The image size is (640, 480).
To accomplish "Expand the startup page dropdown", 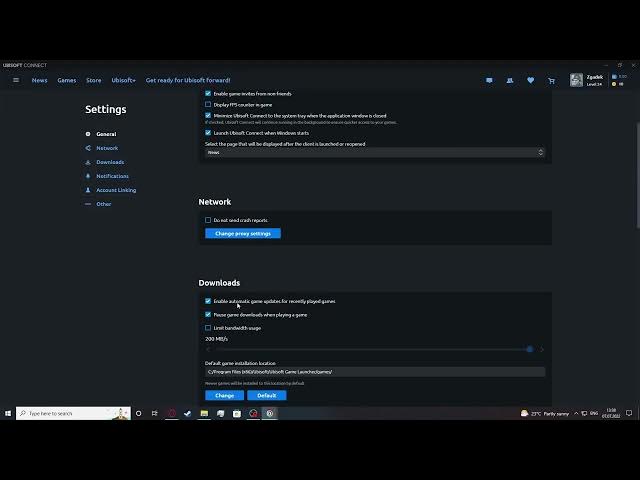I will (375, 152).
